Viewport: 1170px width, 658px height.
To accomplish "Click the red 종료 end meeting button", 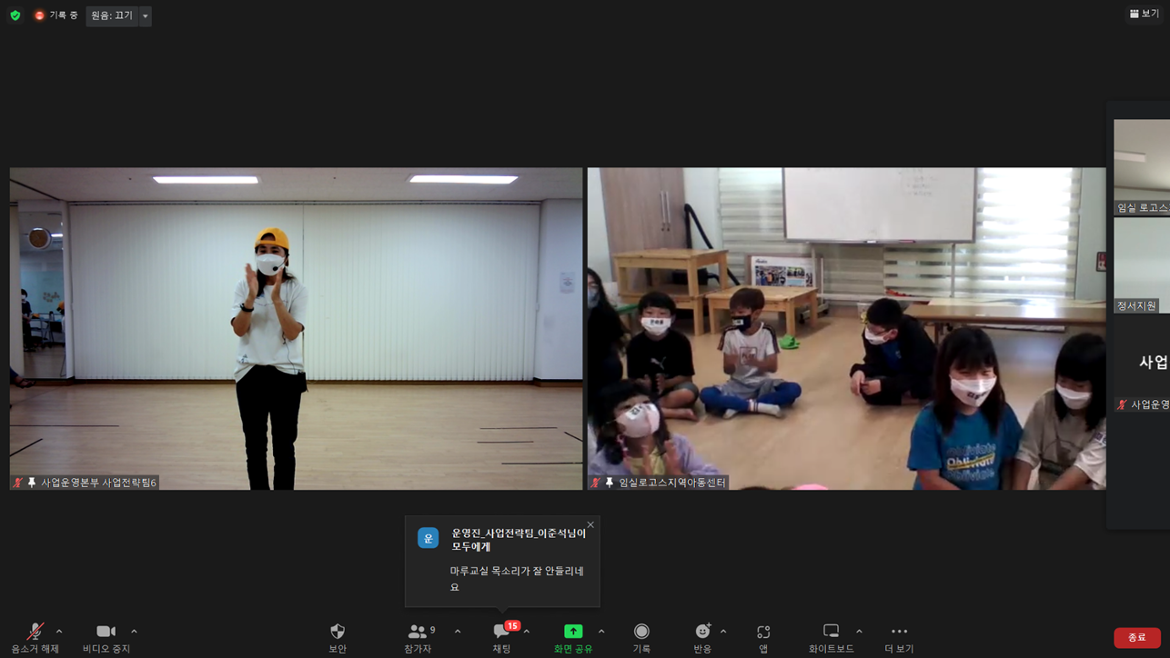I will pyautogui.click(x=1137, y=638).
